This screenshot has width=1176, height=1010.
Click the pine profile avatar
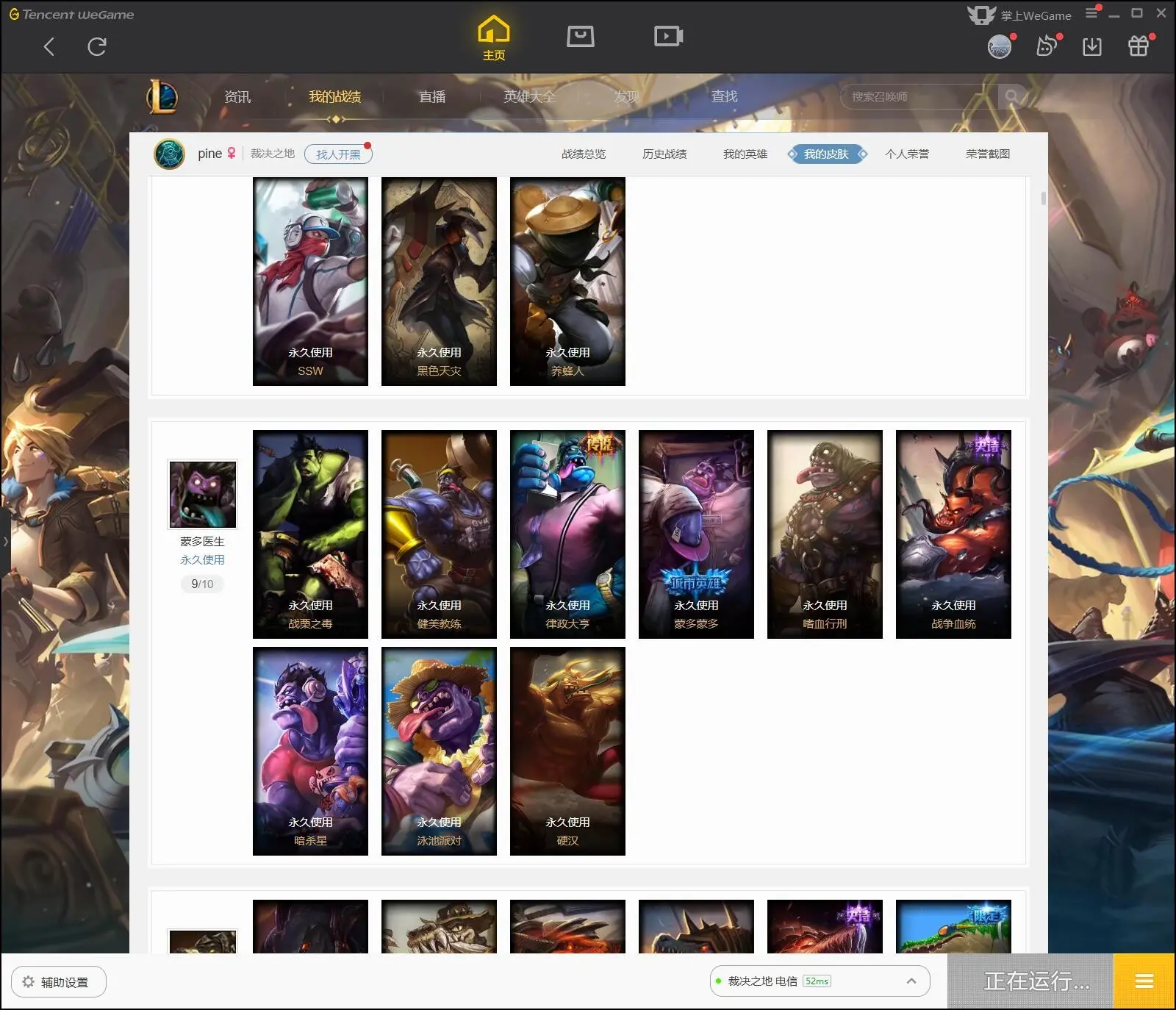pyautogui.click(x=170, y=154)
